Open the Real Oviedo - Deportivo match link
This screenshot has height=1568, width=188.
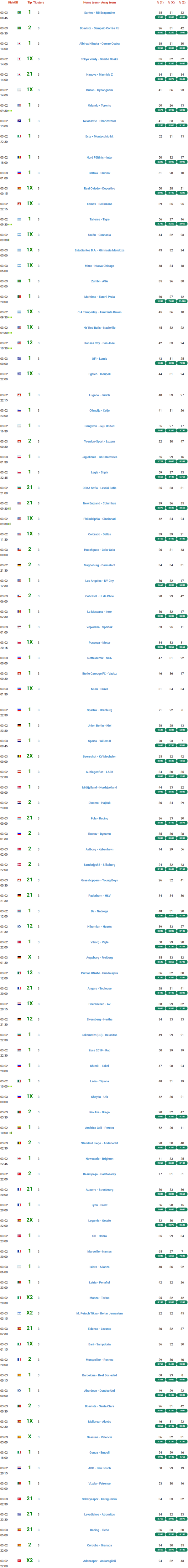tap(100, 189)
